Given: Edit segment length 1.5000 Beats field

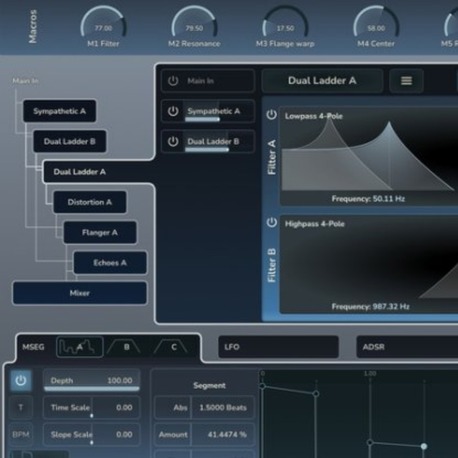Looking at the screenshot, I should tap(223, 407).
